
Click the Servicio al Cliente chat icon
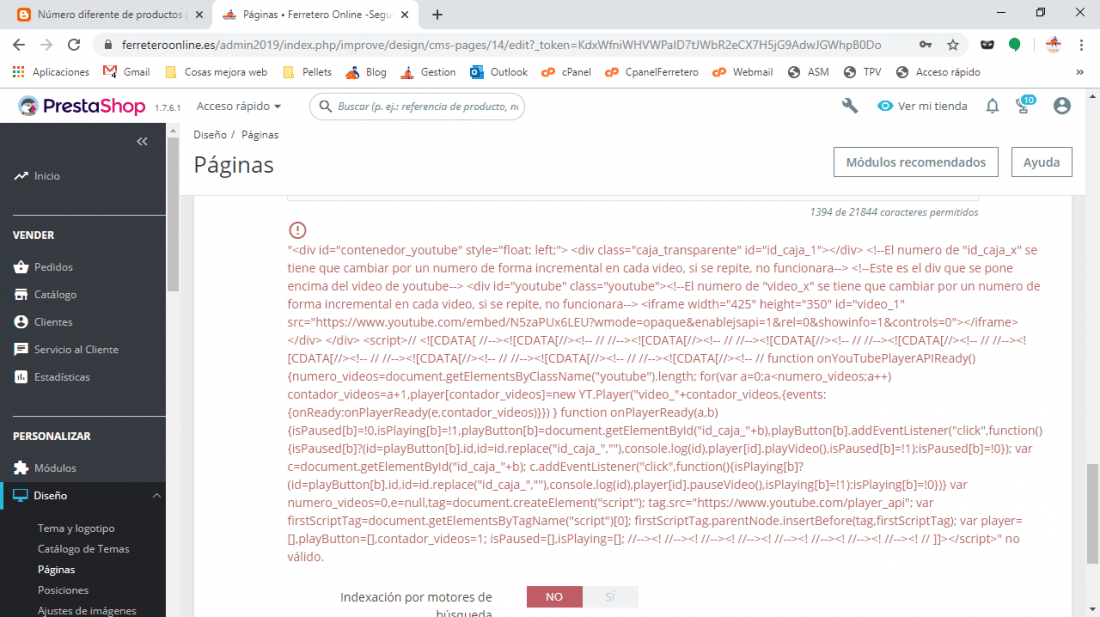tap(21, 349)
